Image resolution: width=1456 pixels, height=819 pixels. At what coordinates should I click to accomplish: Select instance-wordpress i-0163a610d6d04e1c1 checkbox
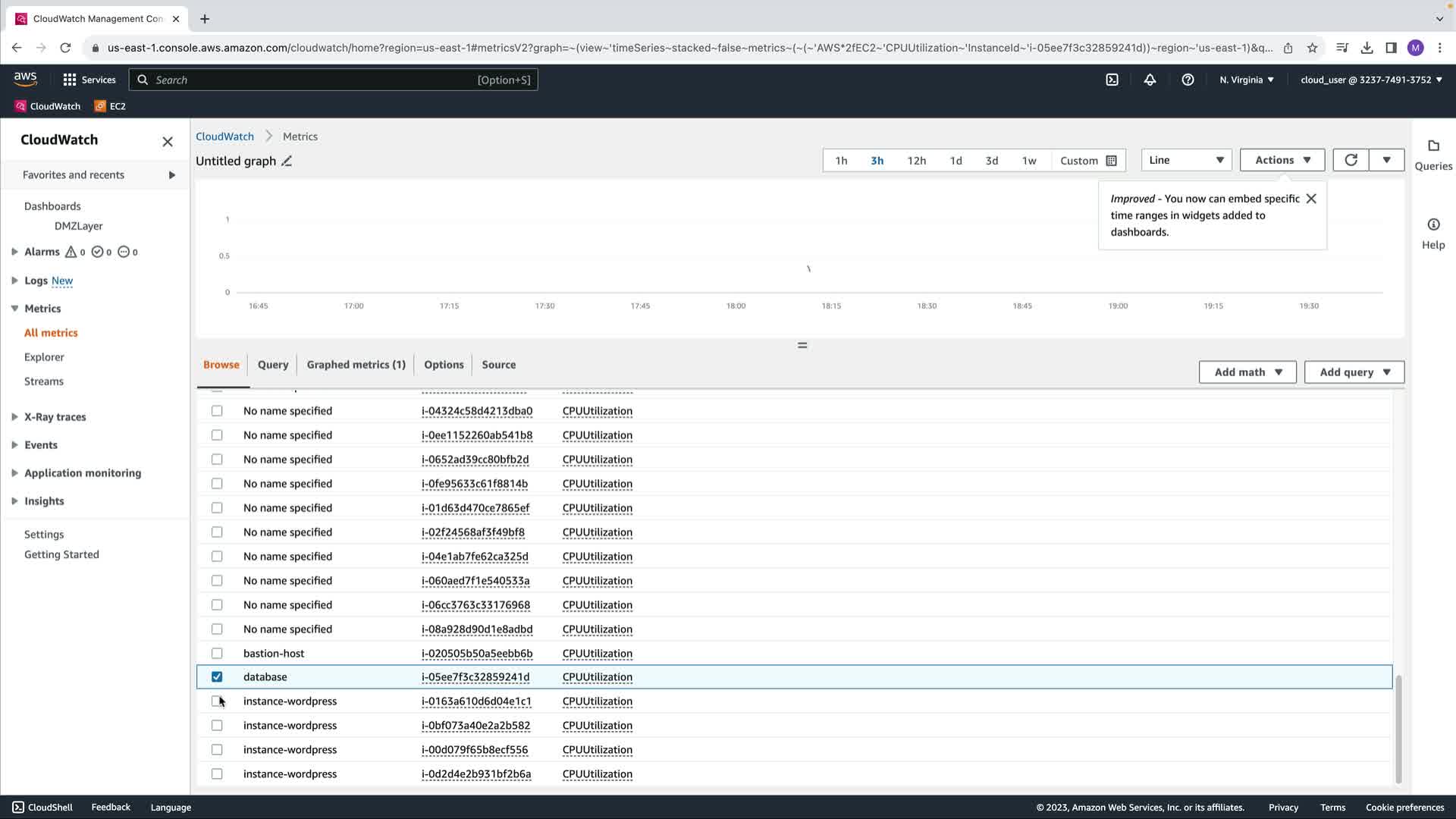(x=217, y=701)
